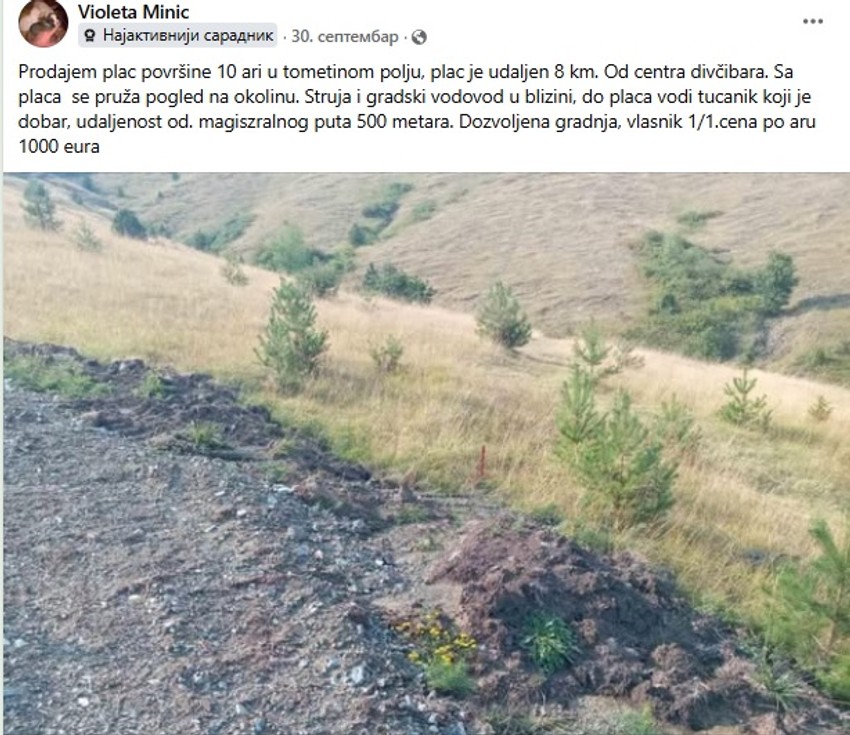Open the hillside land plot photo
Viewport: 850px width, 735px height.
[x=427, y=454]
